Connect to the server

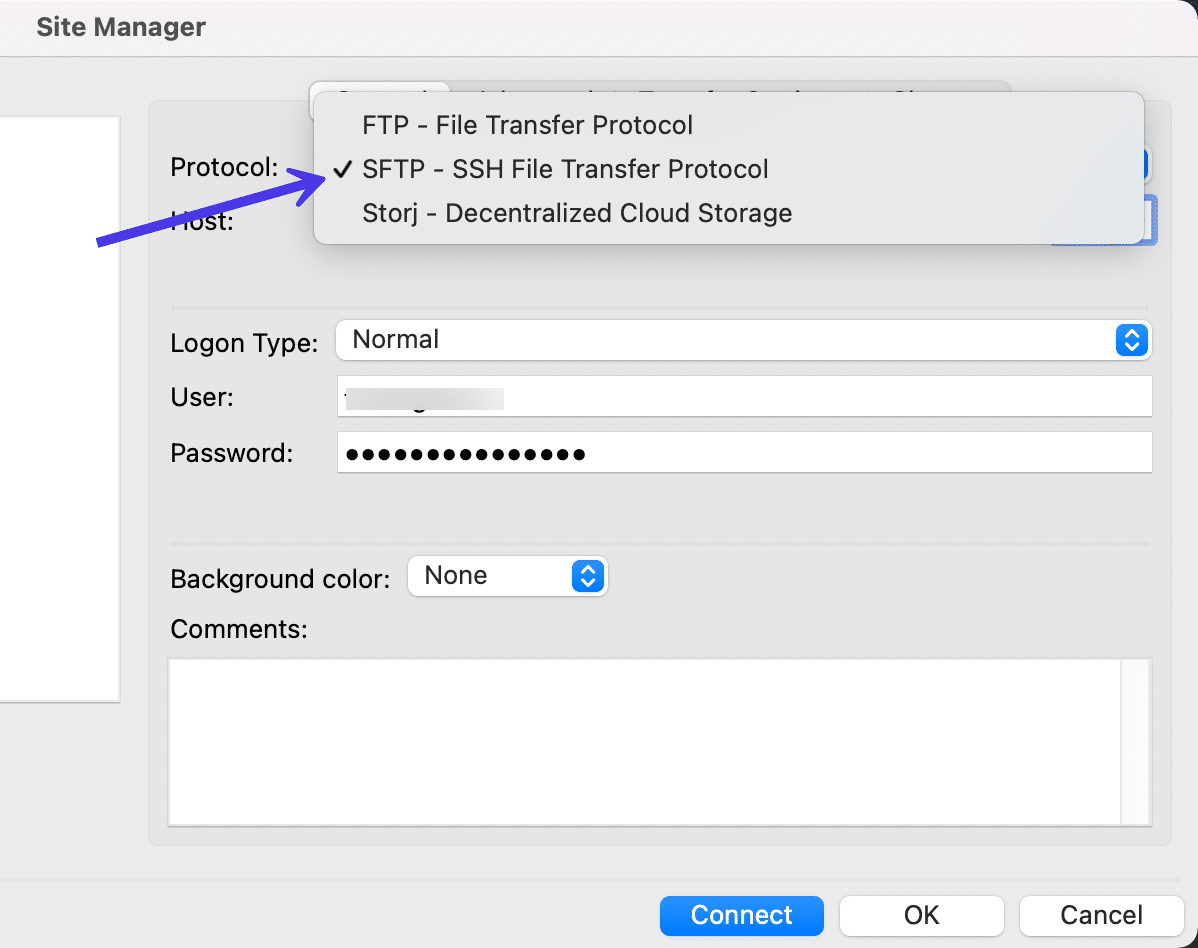click(741, 915)
